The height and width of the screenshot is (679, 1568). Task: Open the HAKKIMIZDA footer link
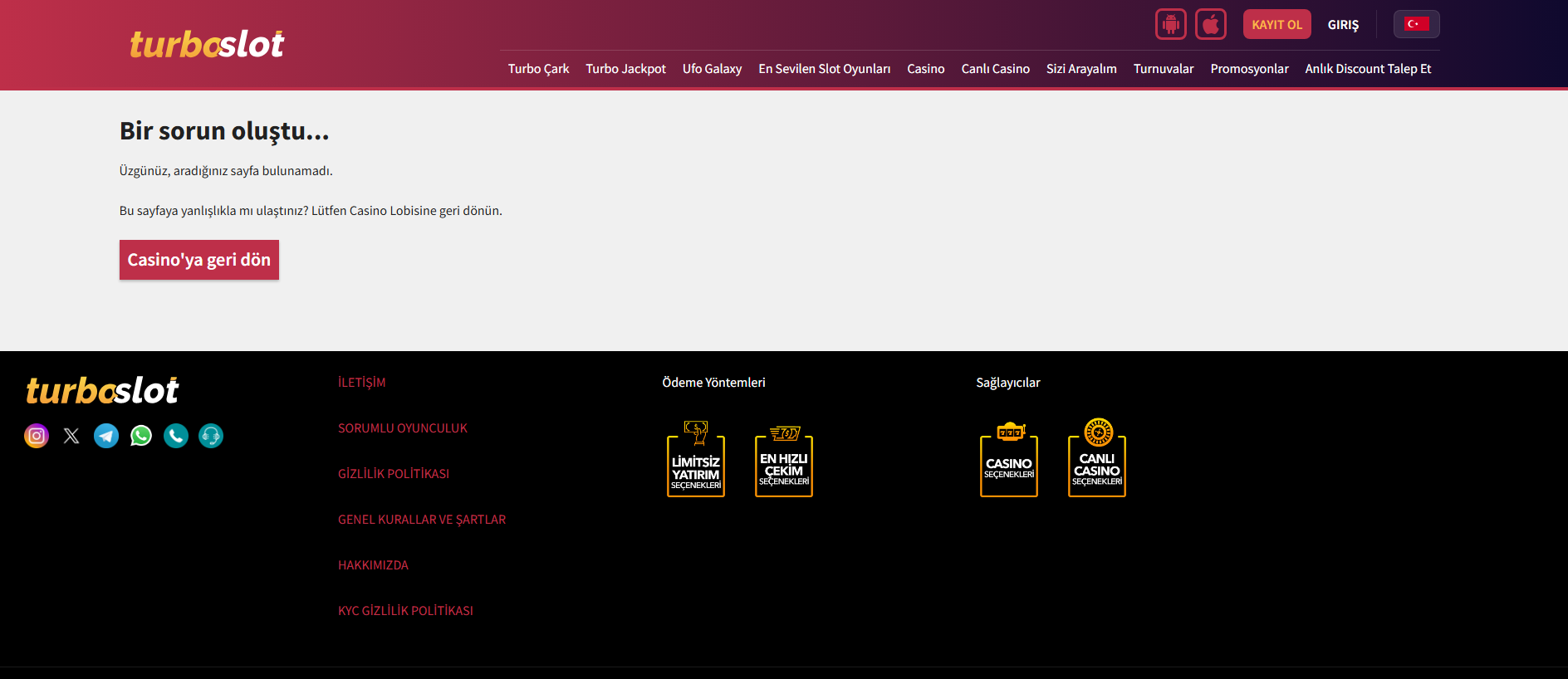click(x=374, y=565)
